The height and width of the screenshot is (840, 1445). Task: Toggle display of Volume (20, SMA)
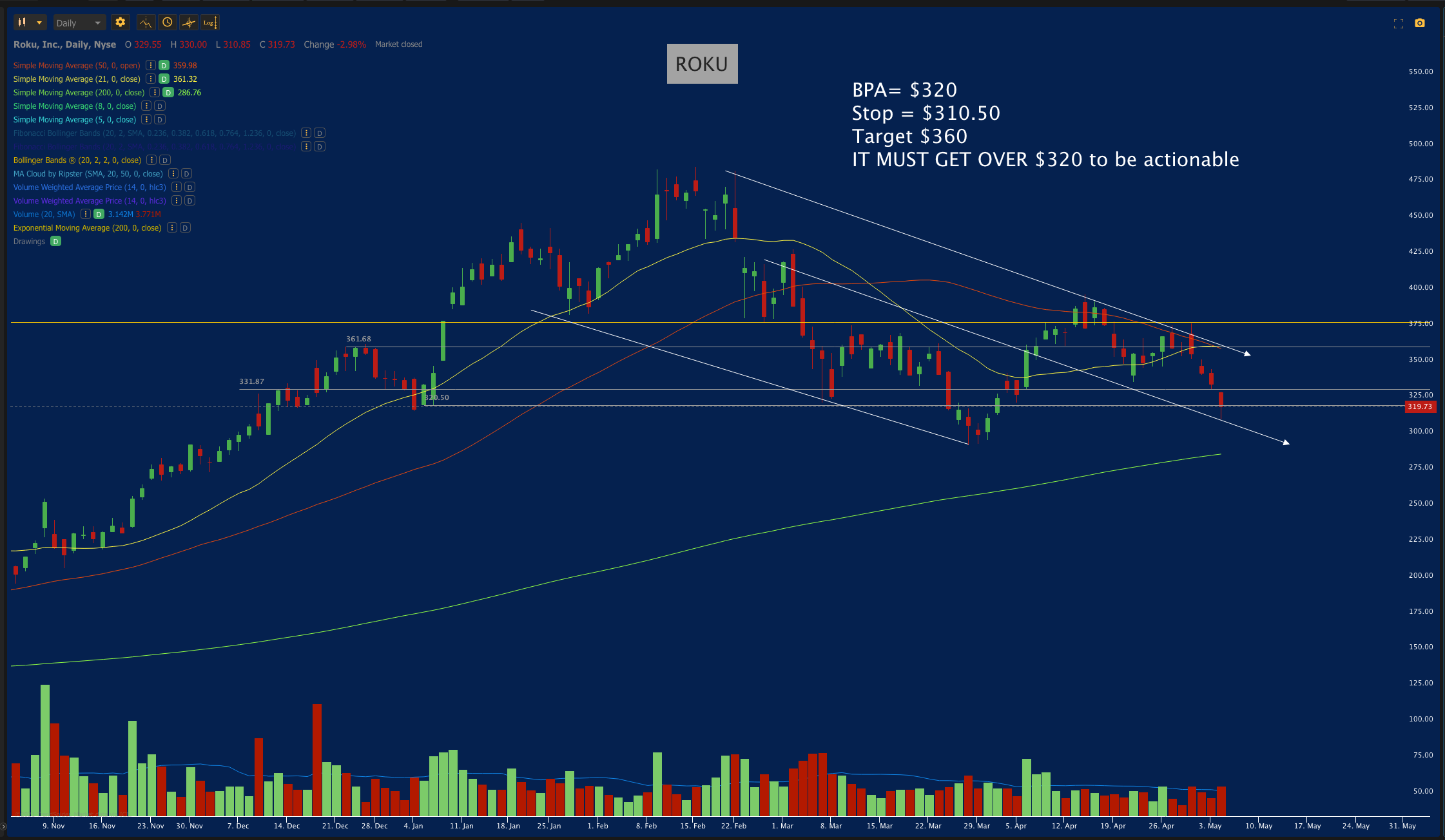pyautogui.click(x=99, y=214)
